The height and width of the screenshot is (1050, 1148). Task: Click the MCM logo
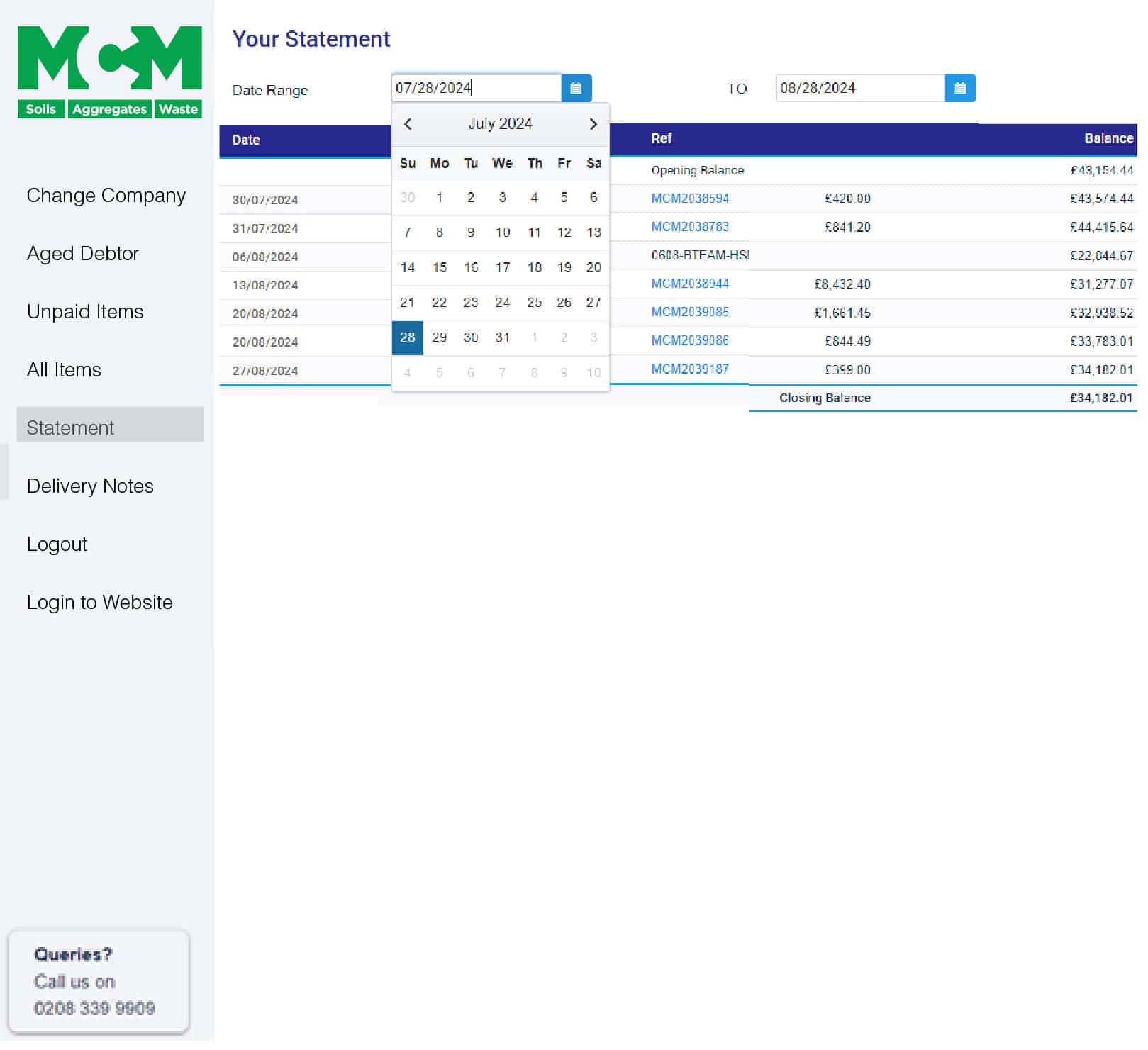coord(110,72)
